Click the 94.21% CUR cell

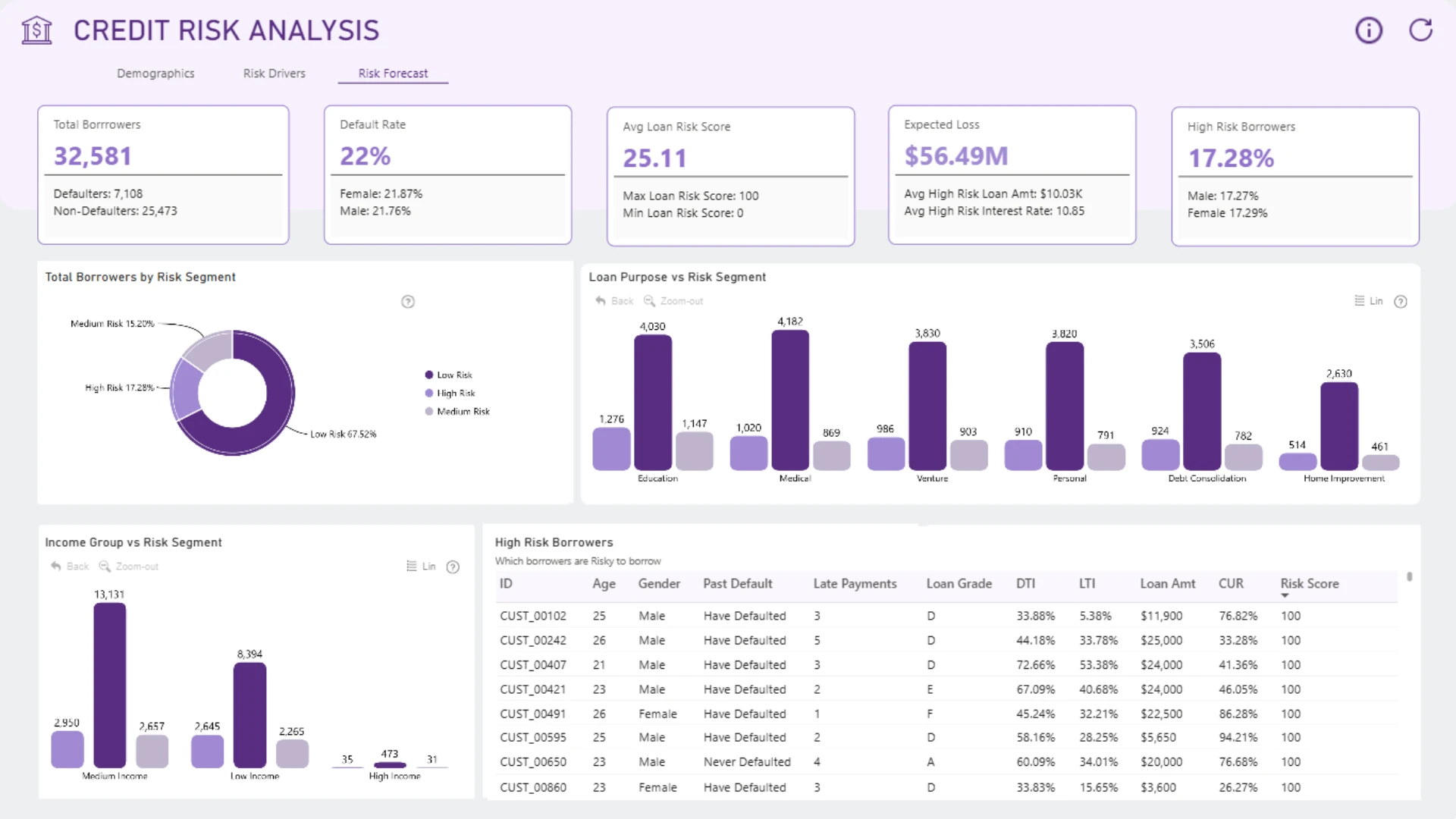point(1238,737)
